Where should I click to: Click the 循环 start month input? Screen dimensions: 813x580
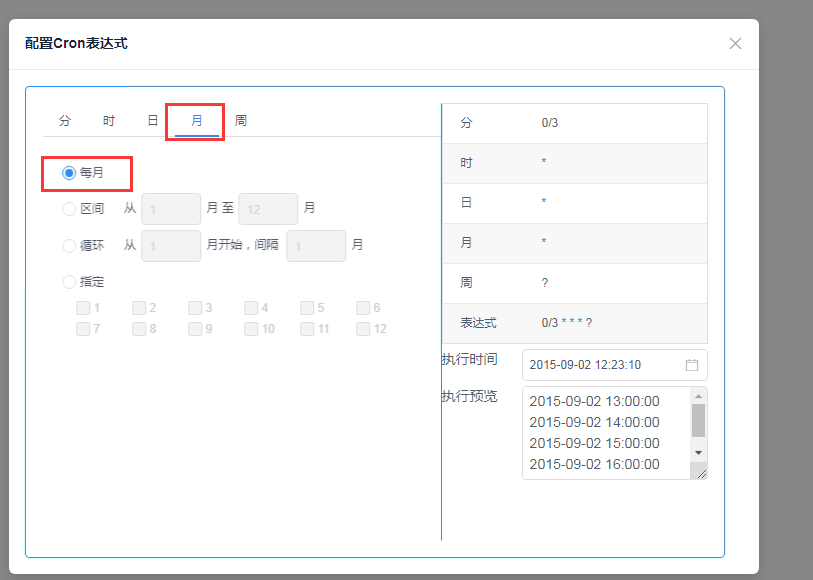point(171,246)
